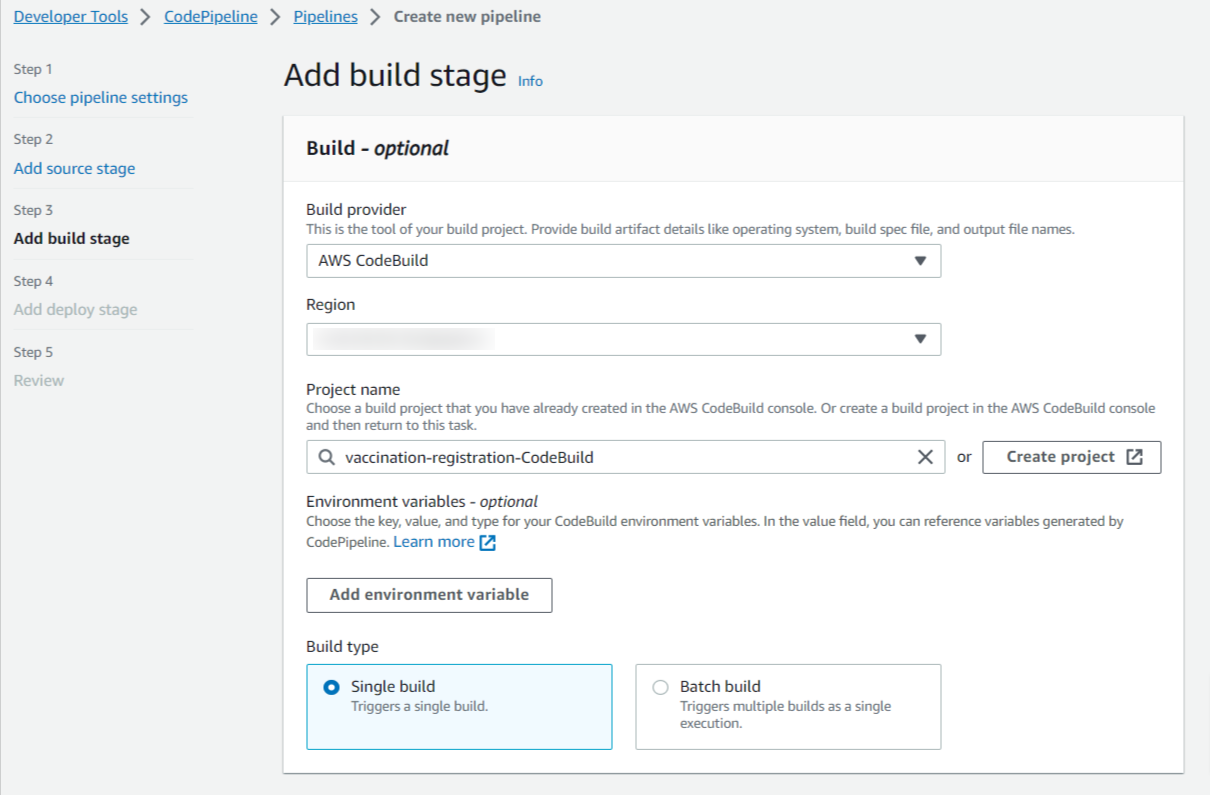Go to Choose pipeline settings step
Image resolution: width=1210 pixels, height=795 pixels.
point(101,98)
